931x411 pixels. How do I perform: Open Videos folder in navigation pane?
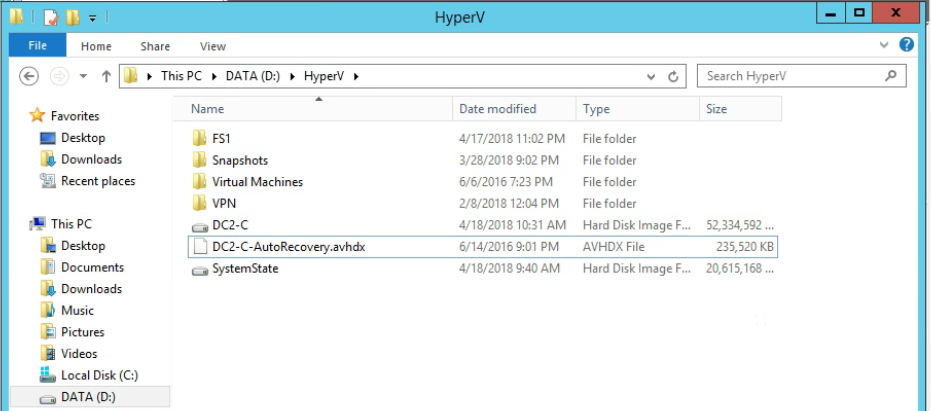(x=79, y=353)
